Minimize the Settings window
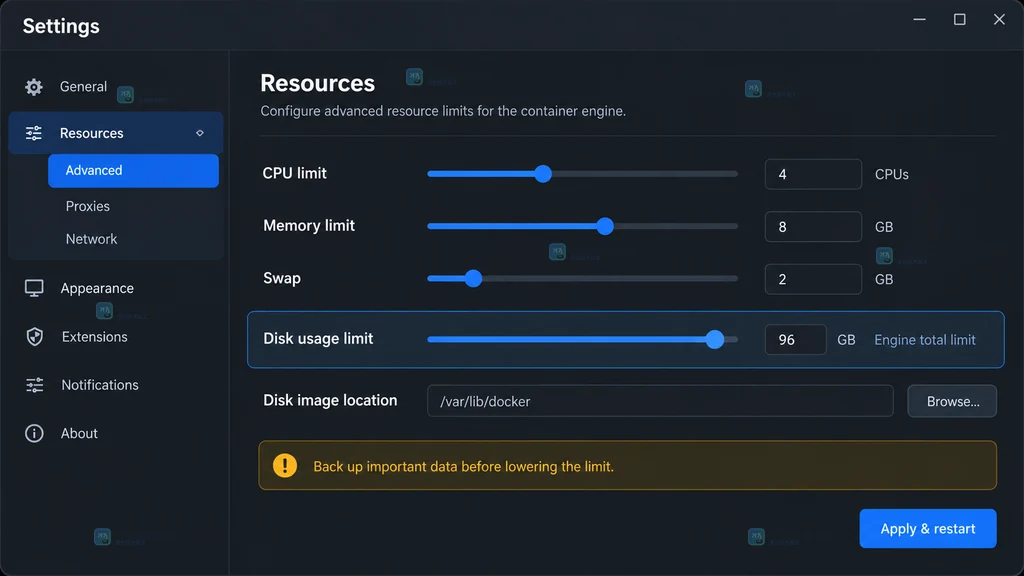Screen dimensions: 1024x576 920,20
